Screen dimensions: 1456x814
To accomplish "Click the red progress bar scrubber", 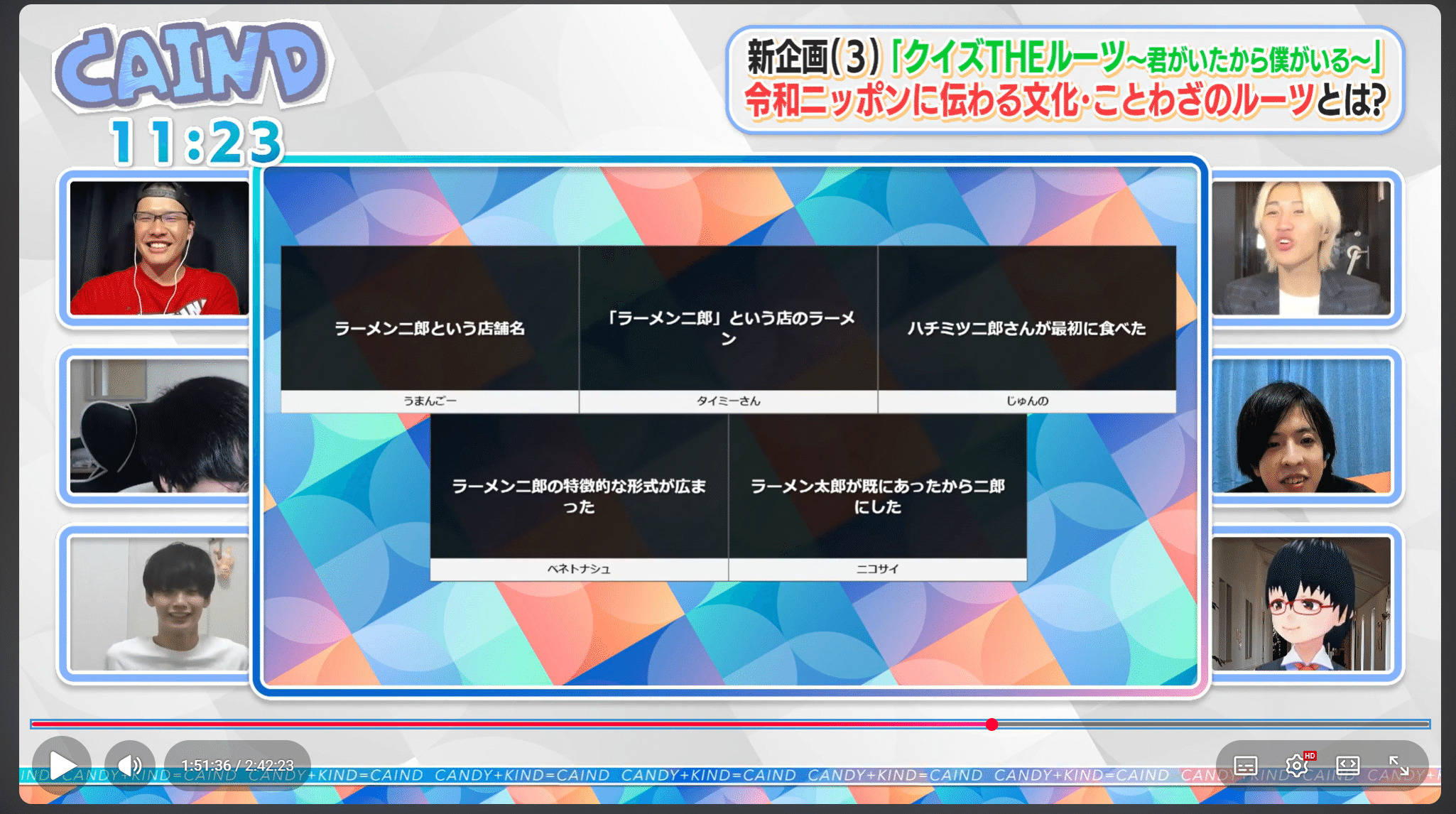I will 992,725.
